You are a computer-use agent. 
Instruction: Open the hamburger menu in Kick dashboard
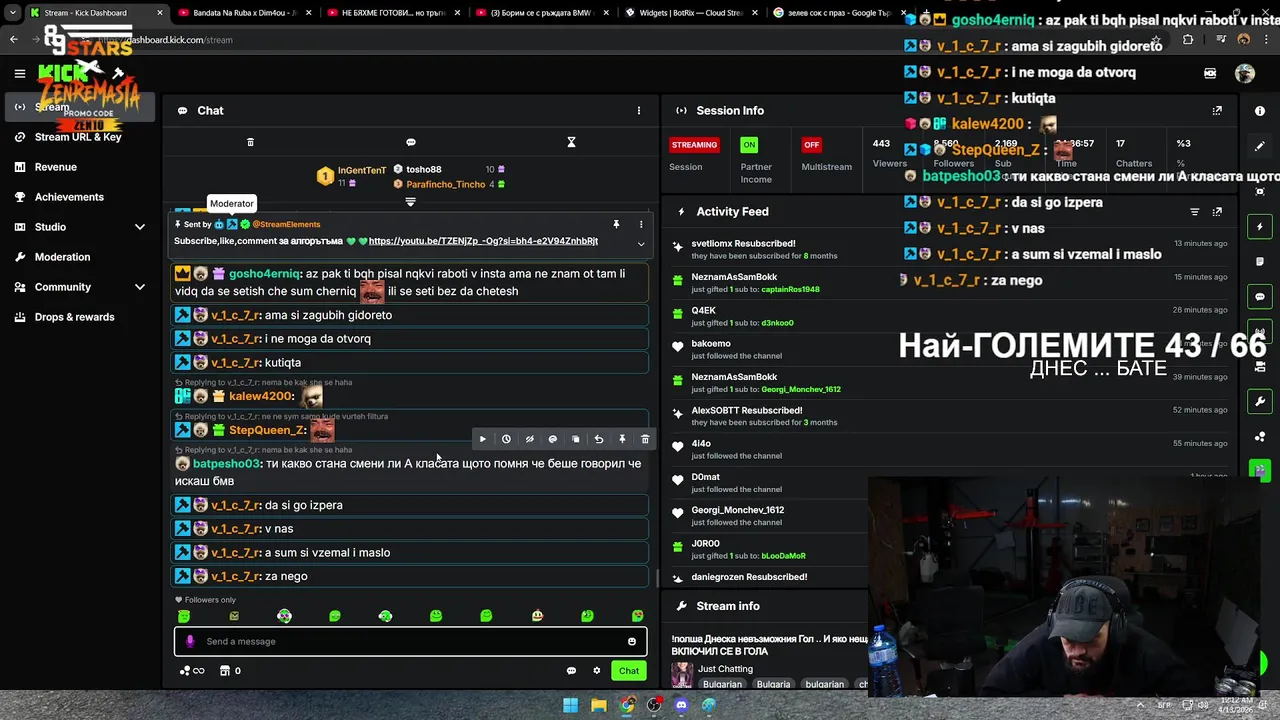tap(19, 73)
